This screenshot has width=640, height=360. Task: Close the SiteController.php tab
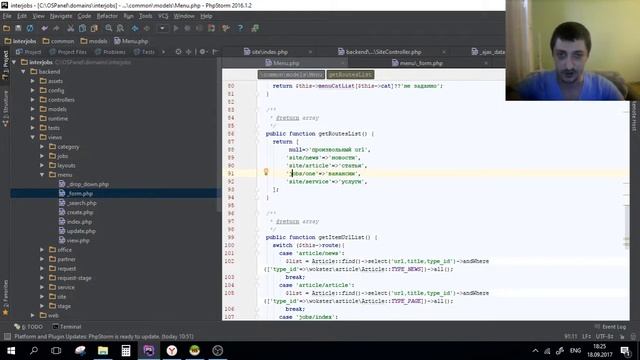click(x=444, y=52)
